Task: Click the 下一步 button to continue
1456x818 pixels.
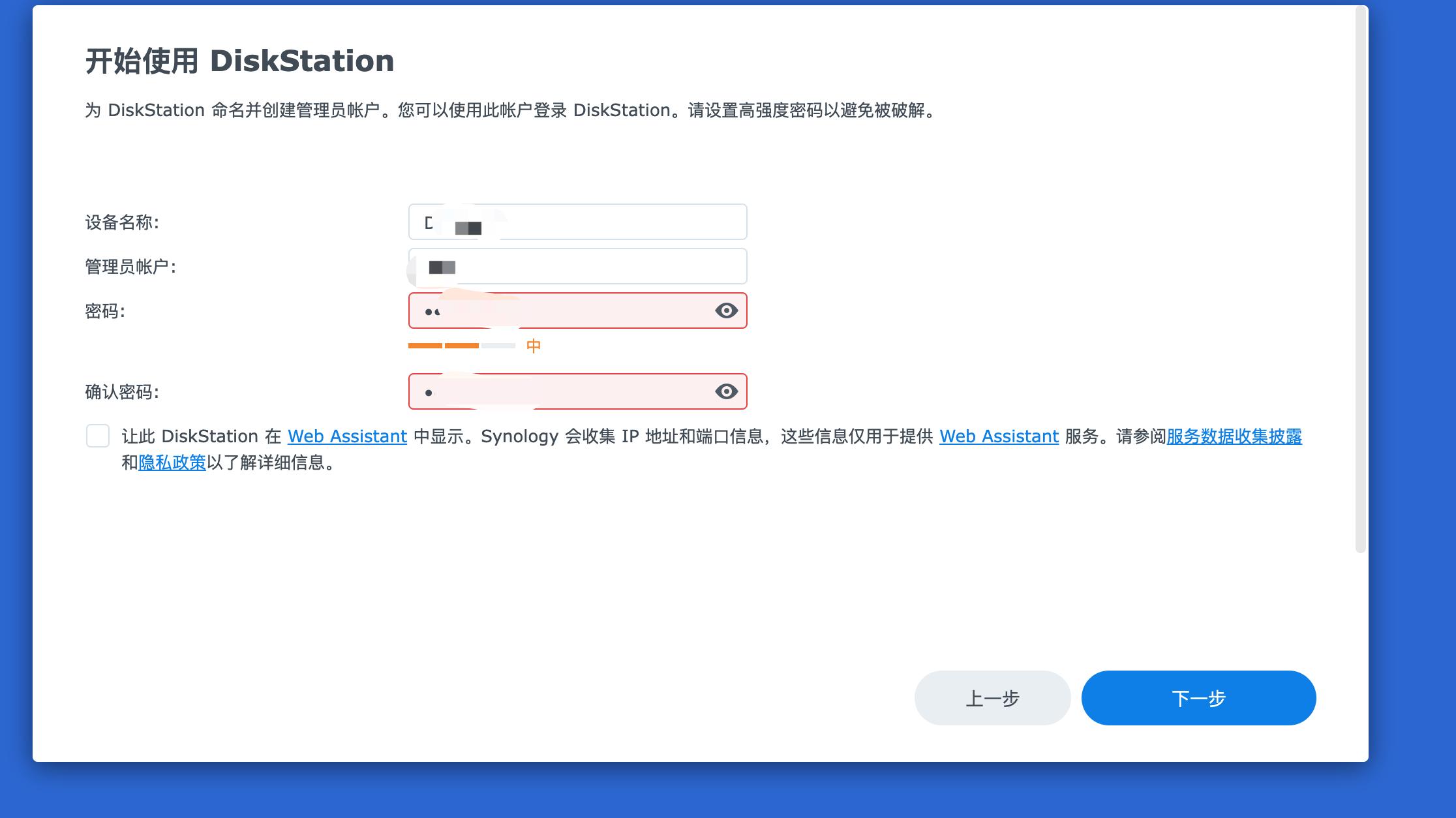Action: coord(1199,697)
